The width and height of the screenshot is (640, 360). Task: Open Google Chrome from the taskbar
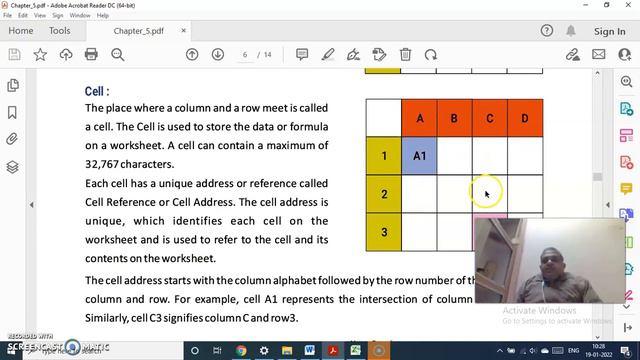click(x=241, y=351)
